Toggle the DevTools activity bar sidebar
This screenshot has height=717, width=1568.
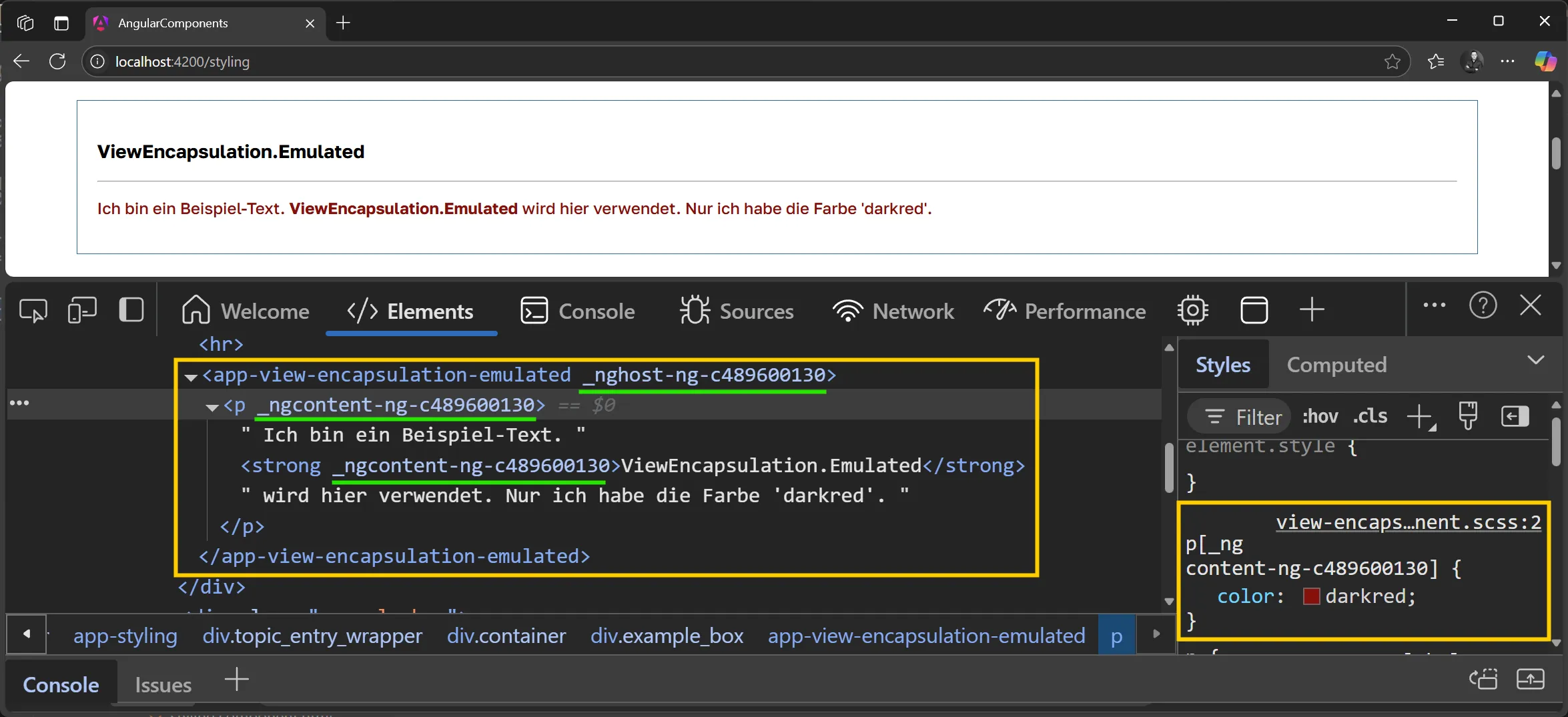[x=131, y=310]
